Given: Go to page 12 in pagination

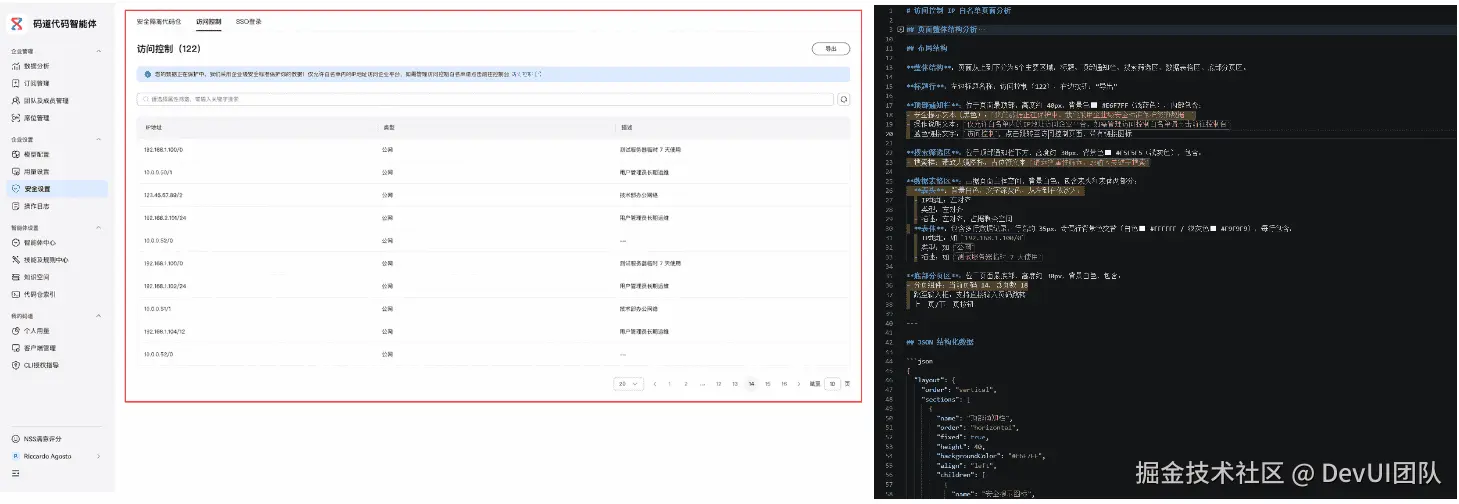Looking at the screenshot, I should click(718, 383).
